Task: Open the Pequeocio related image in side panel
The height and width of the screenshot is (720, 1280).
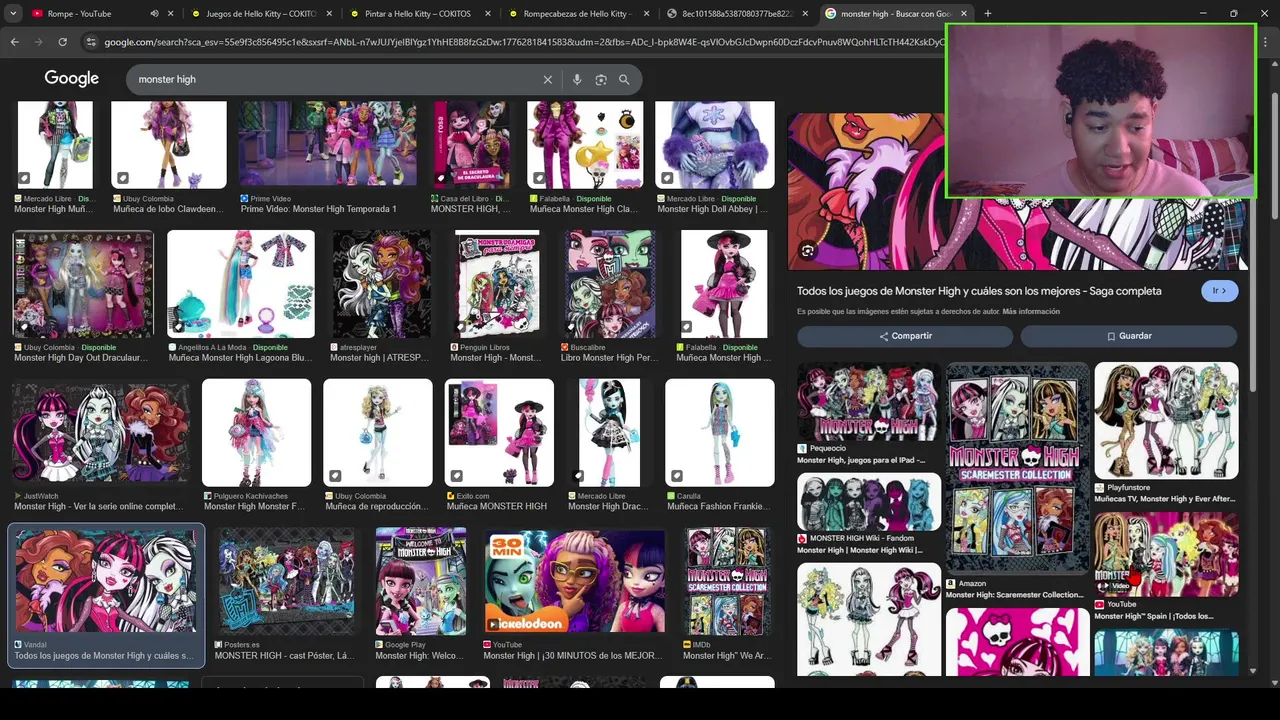Action: click(868, 402)
